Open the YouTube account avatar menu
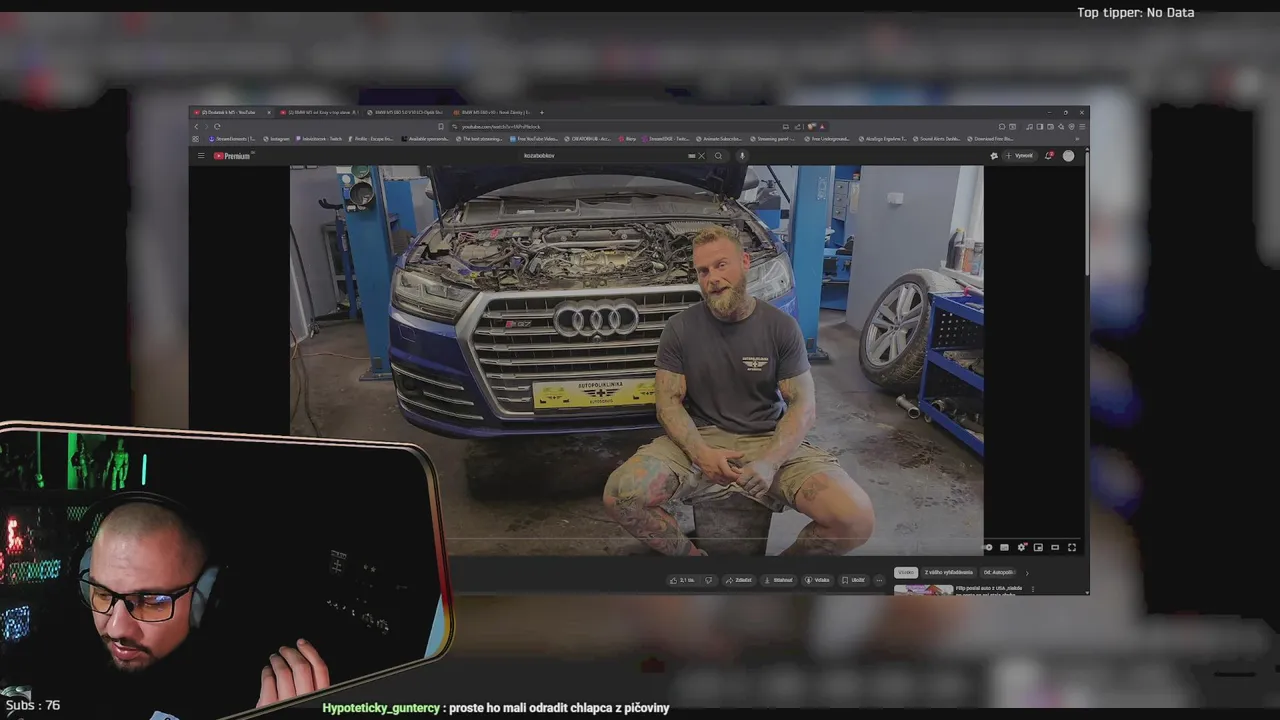The width and height of the screenshot is (1280, 720). coord(1068,156)
